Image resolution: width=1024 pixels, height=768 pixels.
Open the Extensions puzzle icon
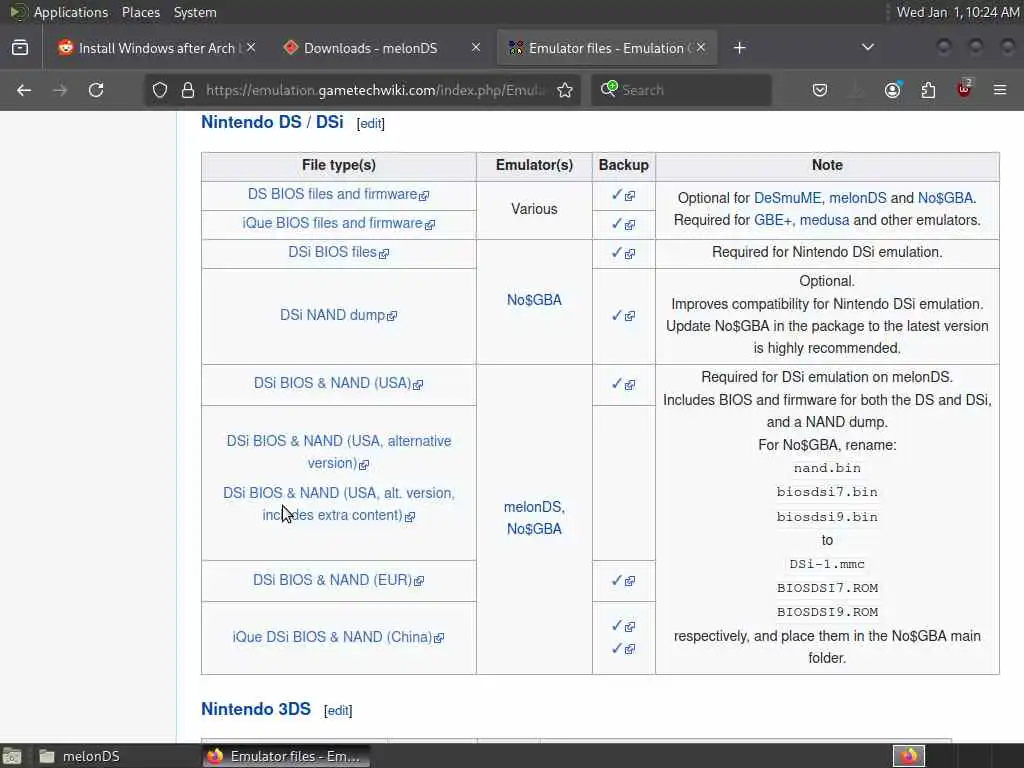coord(928,90)
